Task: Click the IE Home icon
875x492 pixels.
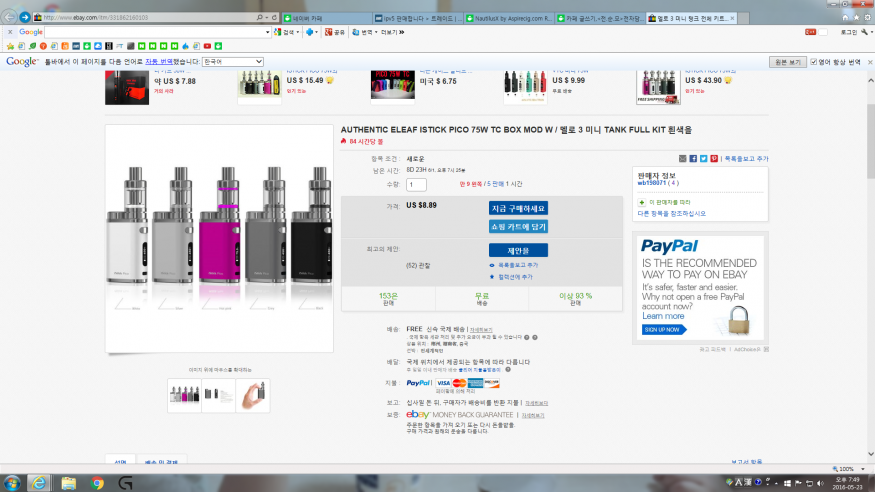Action: click(x=845, y=18)
